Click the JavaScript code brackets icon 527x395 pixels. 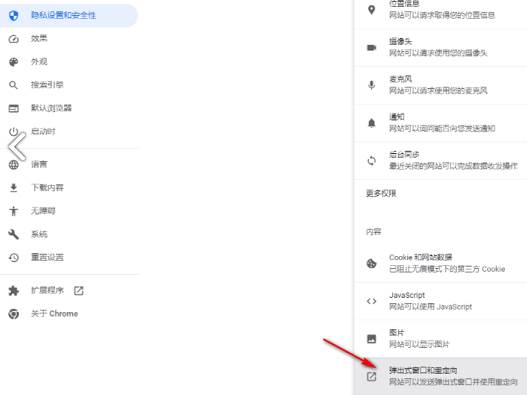[x=371, y=301]
